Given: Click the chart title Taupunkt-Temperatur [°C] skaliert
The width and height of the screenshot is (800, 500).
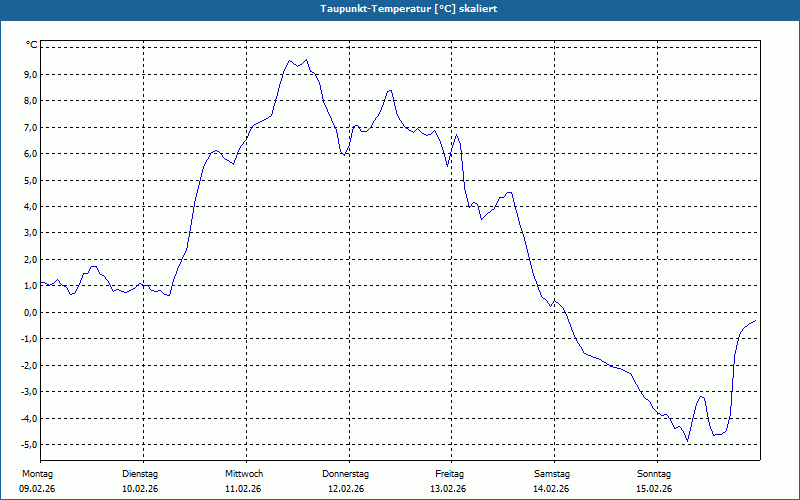Looking at the screenshot, I should (x=409, y=9).
